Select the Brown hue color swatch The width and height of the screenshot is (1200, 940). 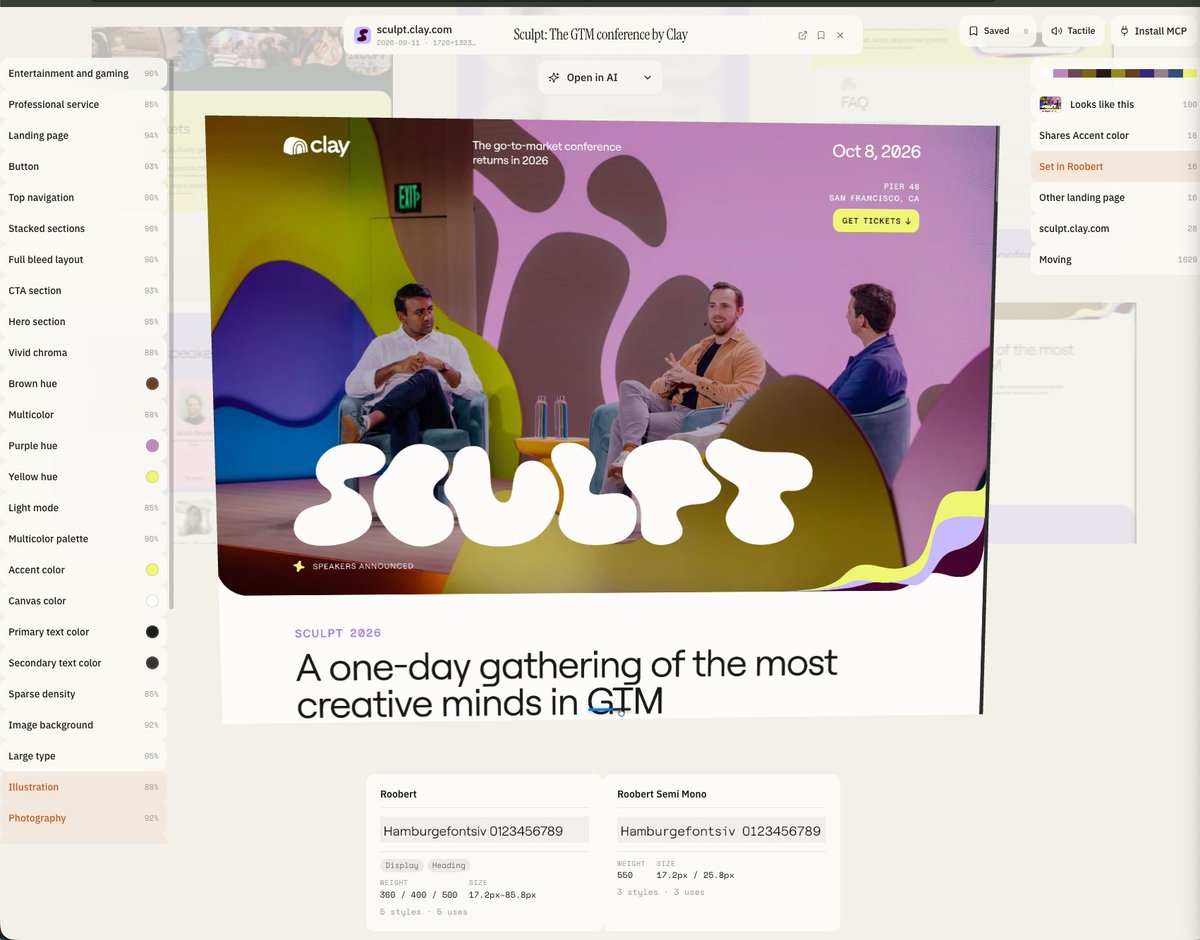152,384
